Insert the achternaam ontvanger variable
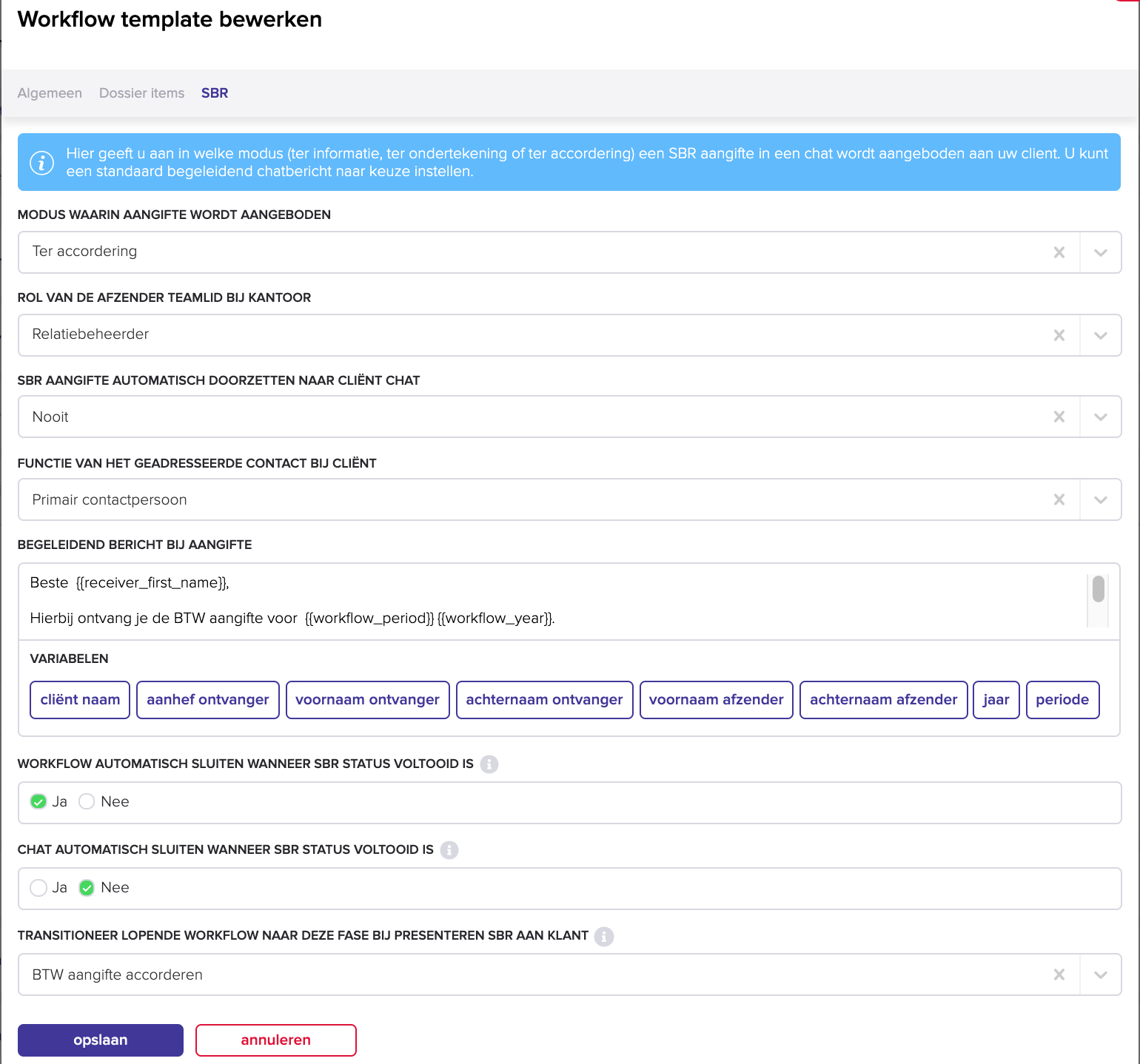1140x1064 pixels. (545, 700)
